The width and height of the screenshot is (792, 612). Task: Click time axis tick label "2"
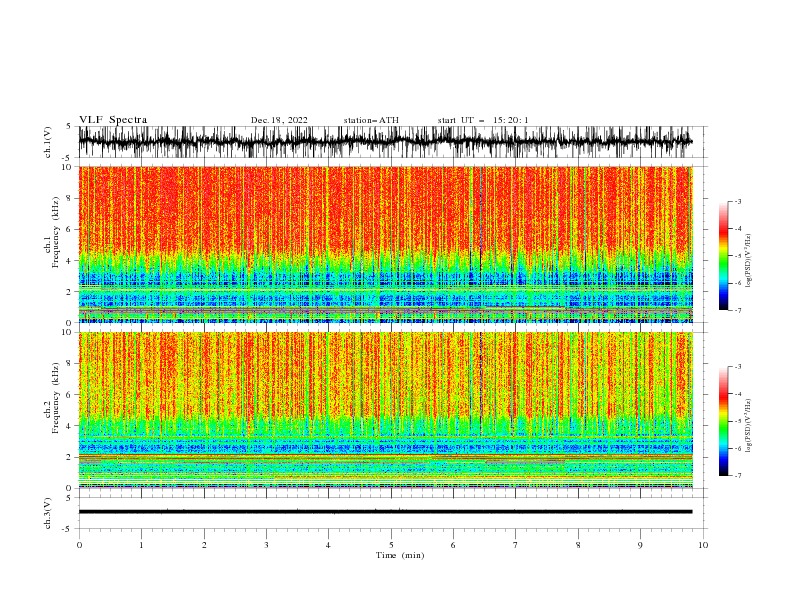[204, 545]
